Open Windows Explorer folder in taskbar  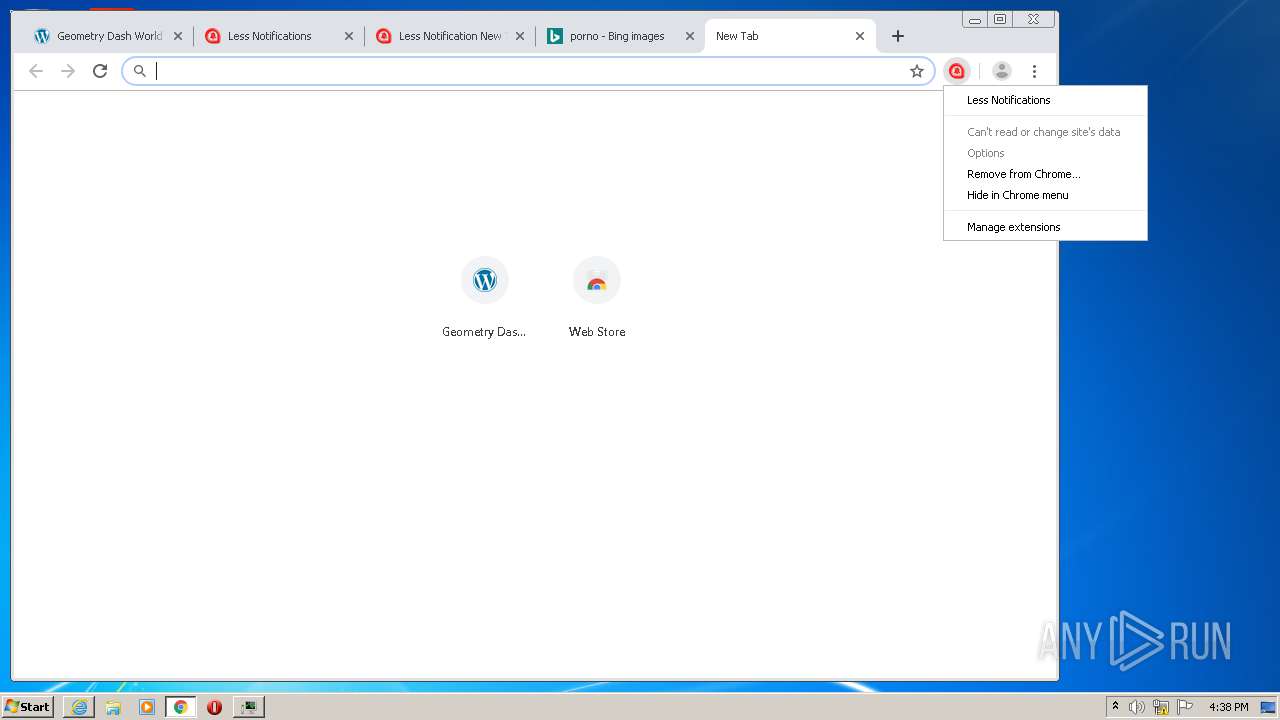click(x=113, y=707)
